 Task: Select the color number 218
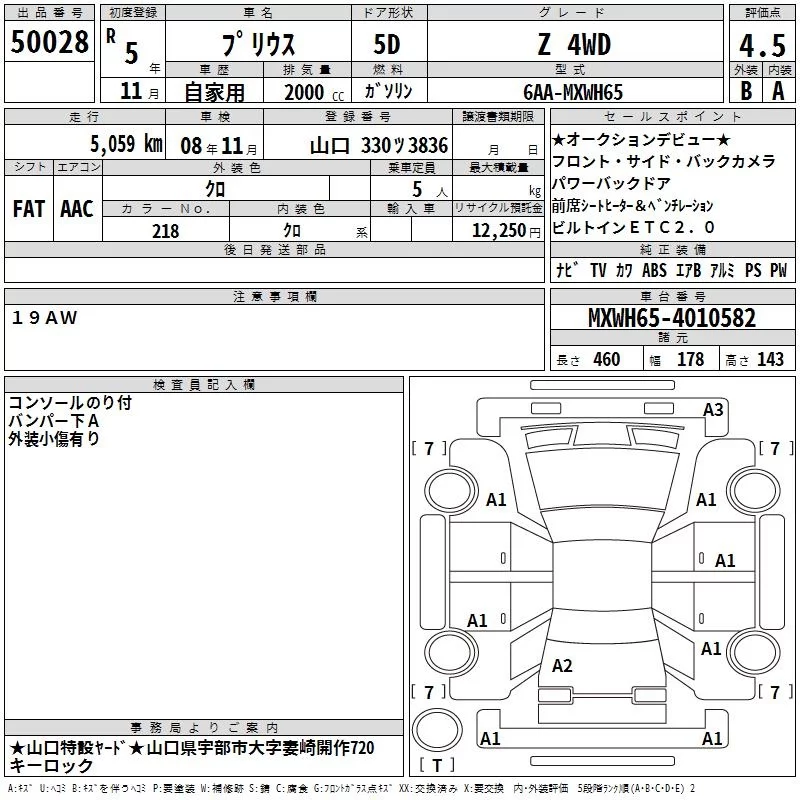(x=165, y=231)
